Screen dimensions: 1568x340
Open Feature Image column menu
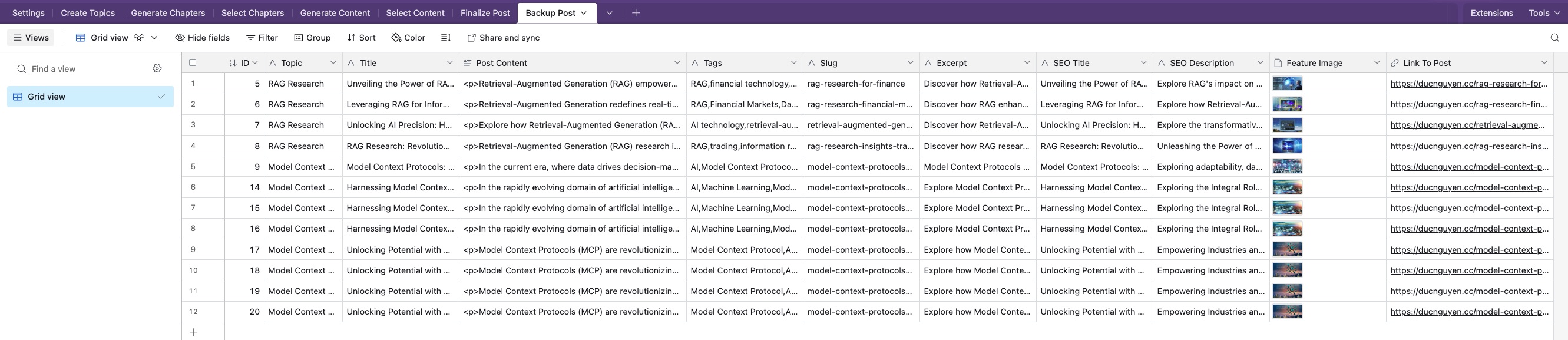1376,63
